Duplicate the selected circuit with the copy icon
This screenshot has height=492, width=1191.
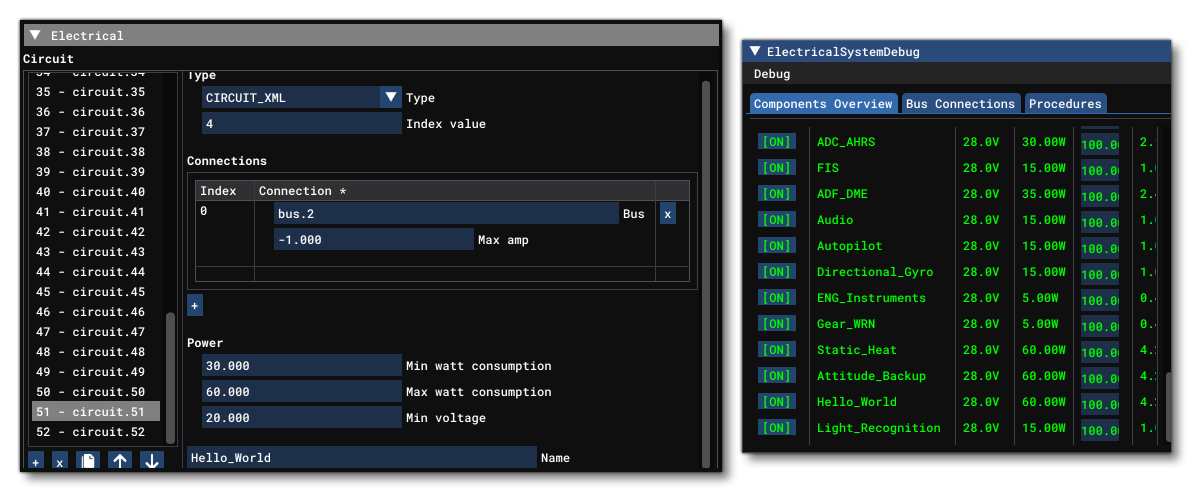[x=89, y=461]
